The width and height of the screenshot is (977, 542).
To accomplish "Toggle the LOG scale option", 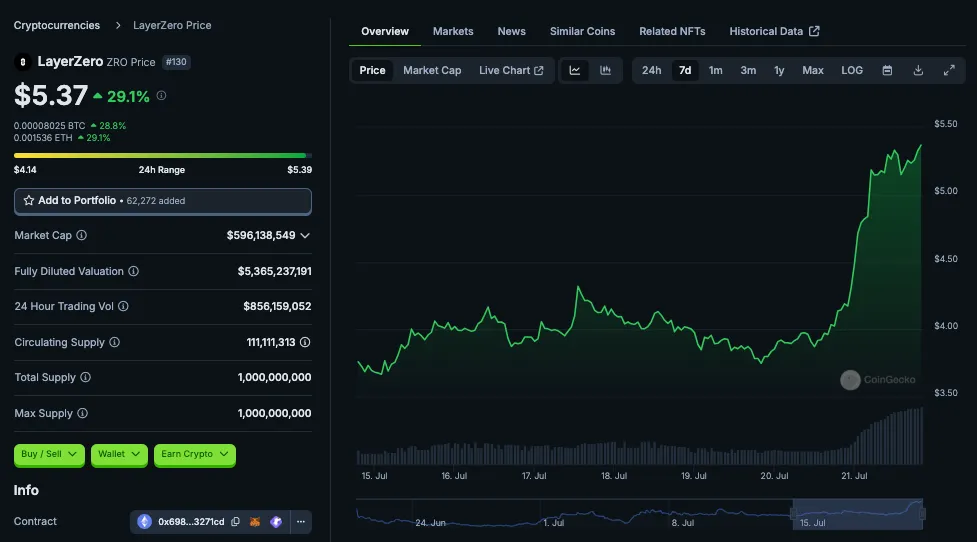I will pos(852,70).
